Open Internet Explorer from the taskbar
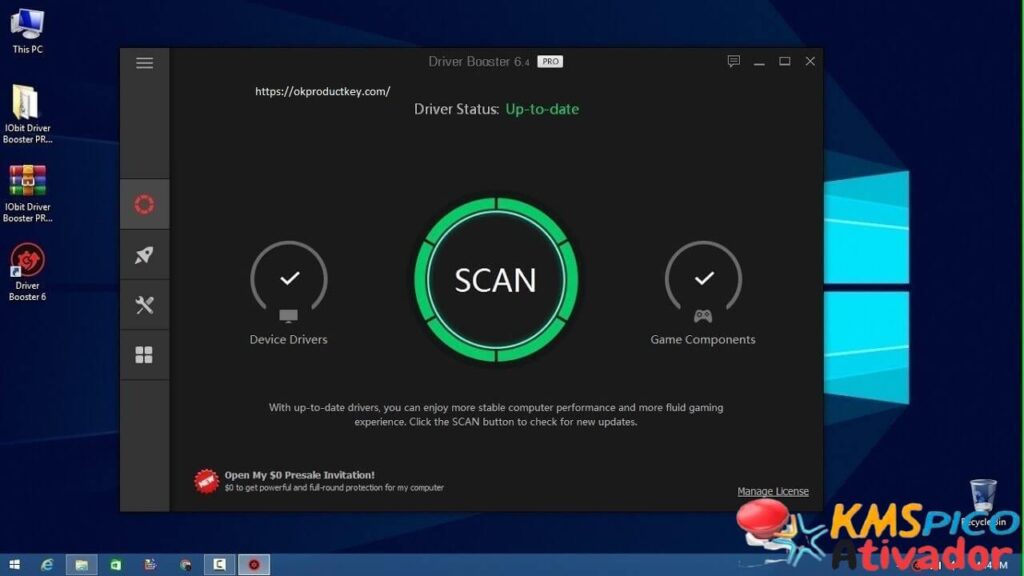 [47, 564]
